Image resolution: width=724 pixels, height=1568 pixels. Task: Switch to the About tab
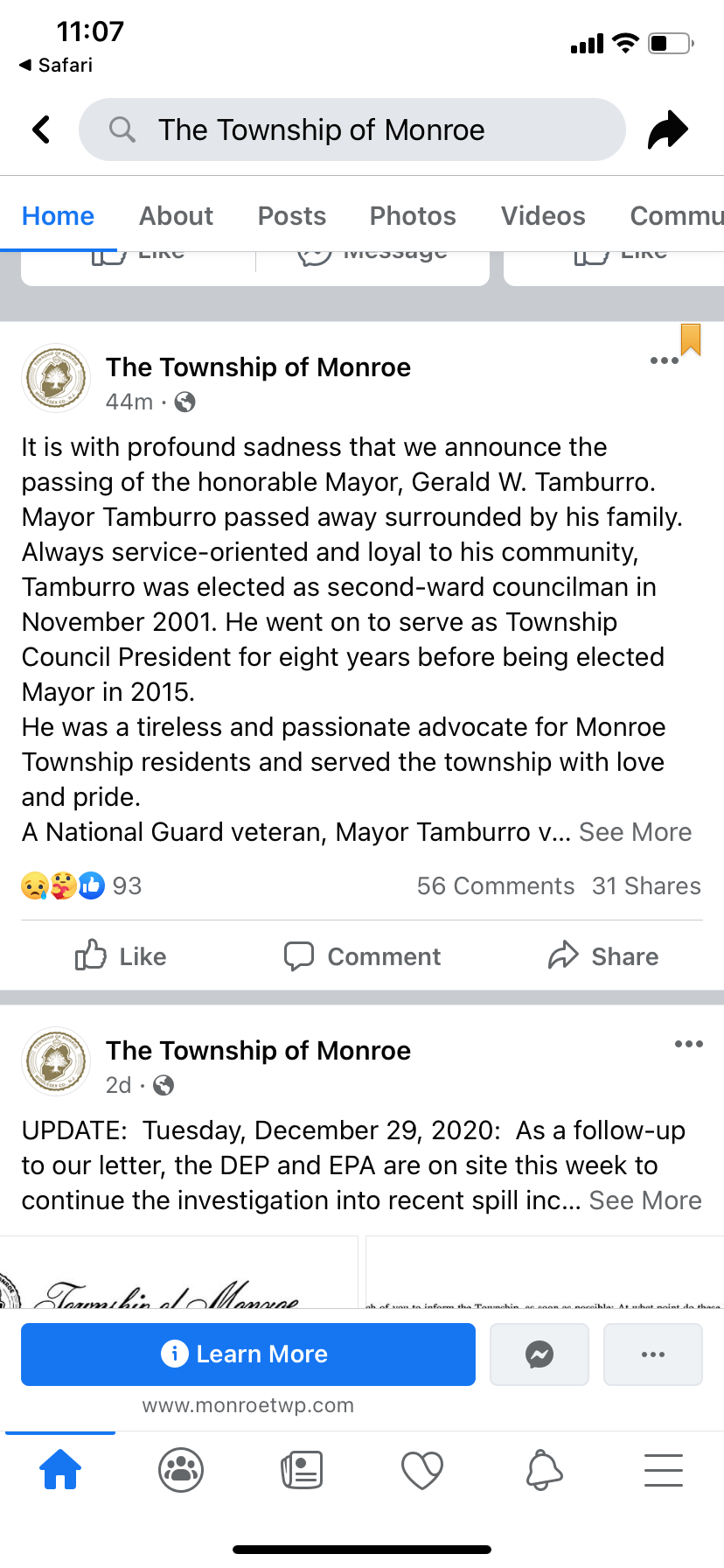[x=176, y=216]
